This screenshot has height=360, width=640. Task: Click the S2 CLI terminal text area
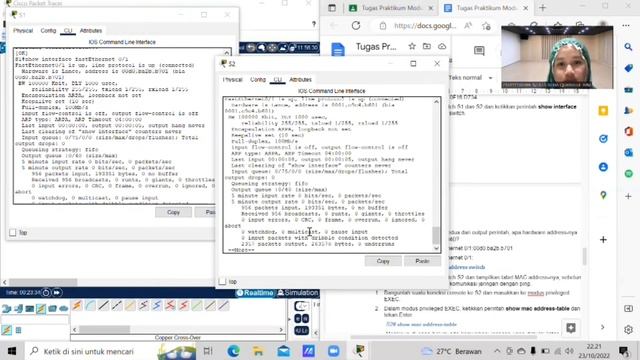pos(328,175)
